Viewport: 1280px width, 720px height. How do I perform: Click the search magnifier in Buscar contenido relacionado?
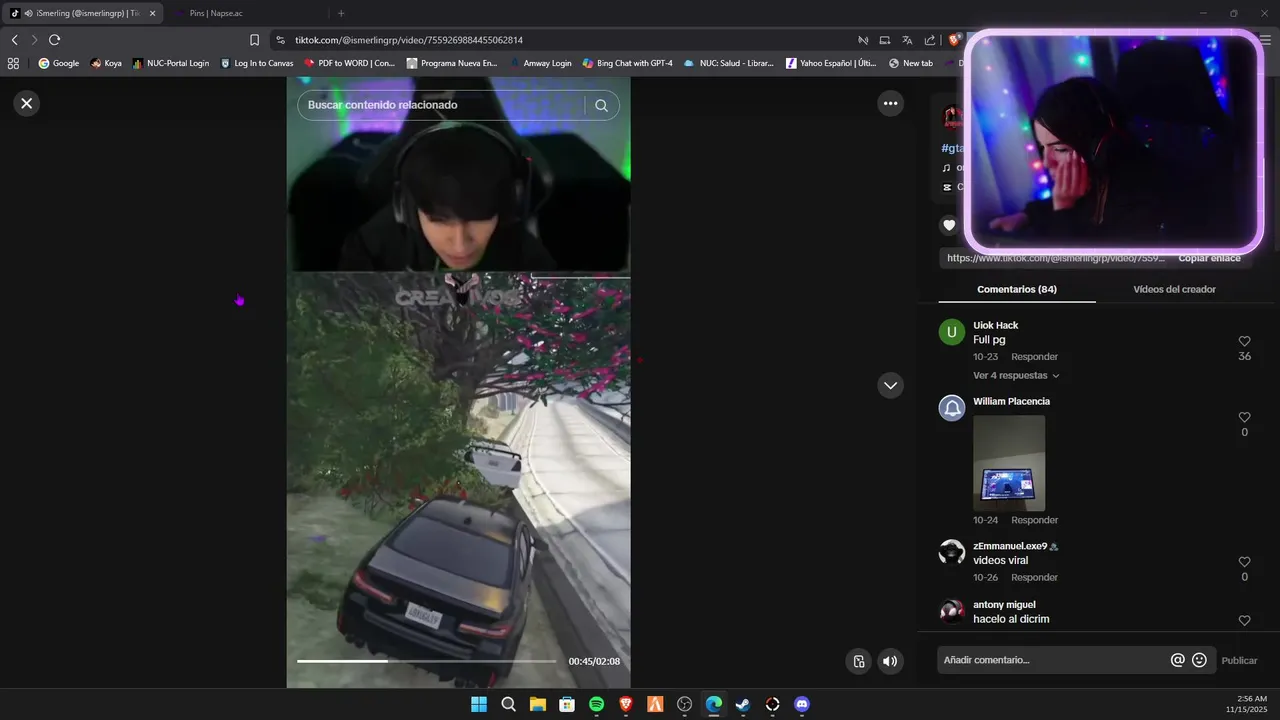(x=601, y=105)
